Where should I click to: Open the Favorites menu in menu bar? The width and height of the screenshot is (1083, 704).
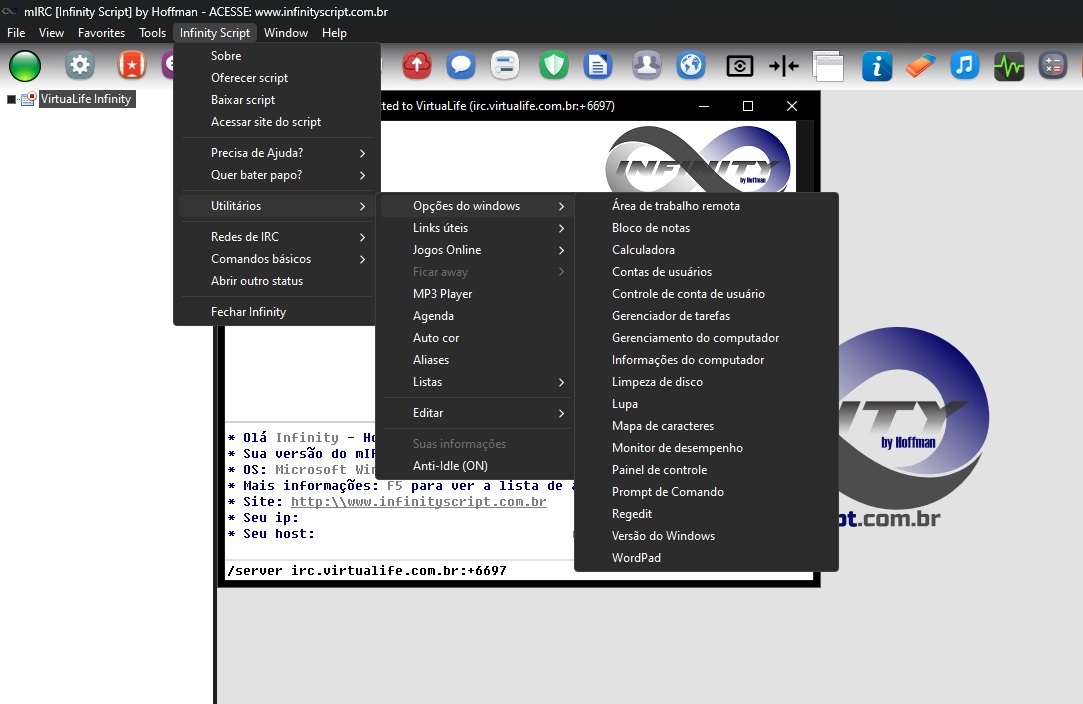(x=101, y=33)
